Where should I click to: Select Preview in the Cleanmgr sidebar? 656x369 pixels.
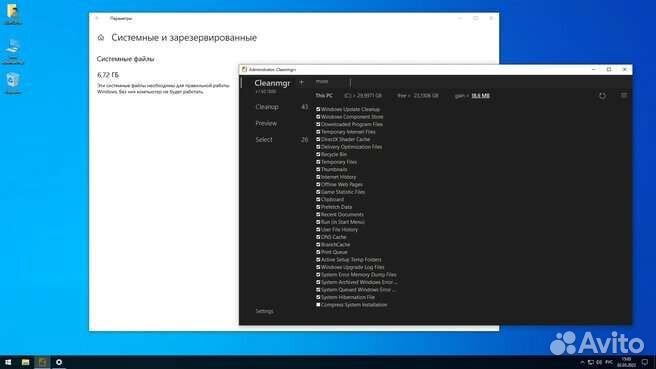[266, 123]
